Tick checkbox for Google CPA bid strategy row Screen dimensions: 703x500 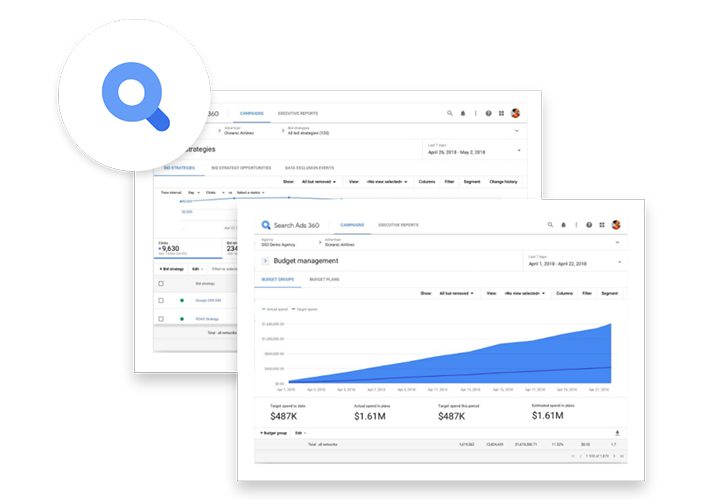(161, 300)
